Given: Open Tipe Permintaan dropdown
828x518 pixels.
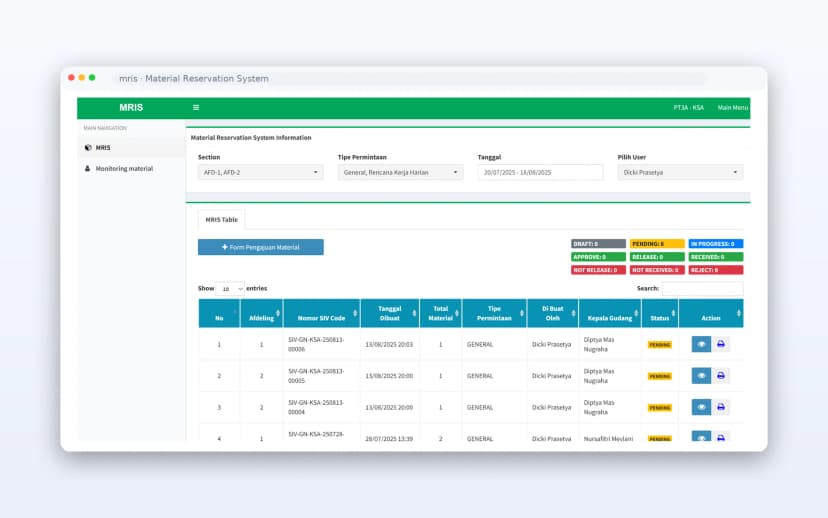Looking at the screenshot, I should point(400,172).
